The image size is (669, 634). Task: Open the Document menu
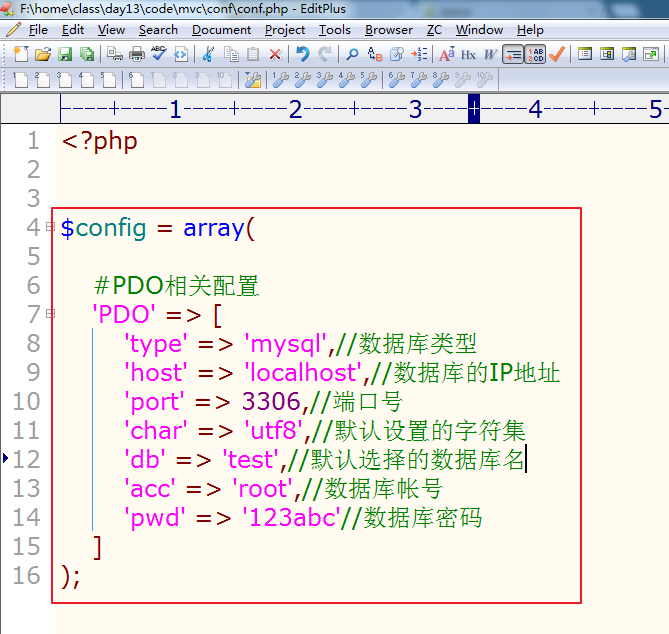click(x=221, y=30)
